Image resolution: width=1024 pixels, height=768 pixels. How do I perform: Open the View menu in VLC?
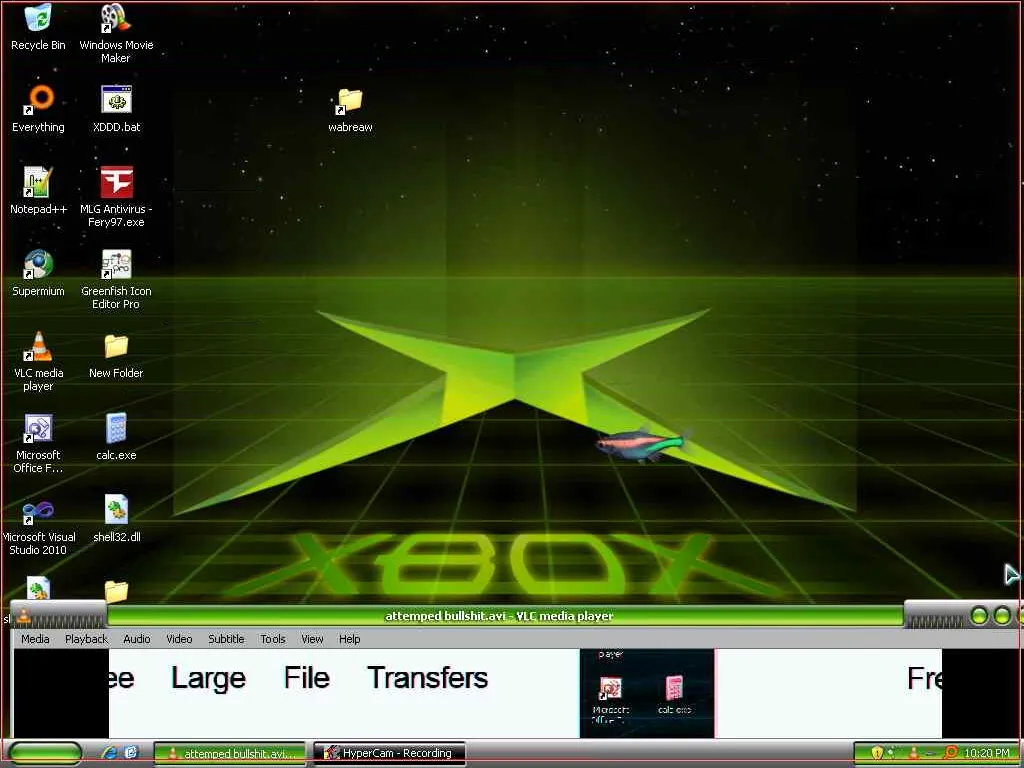312,639
